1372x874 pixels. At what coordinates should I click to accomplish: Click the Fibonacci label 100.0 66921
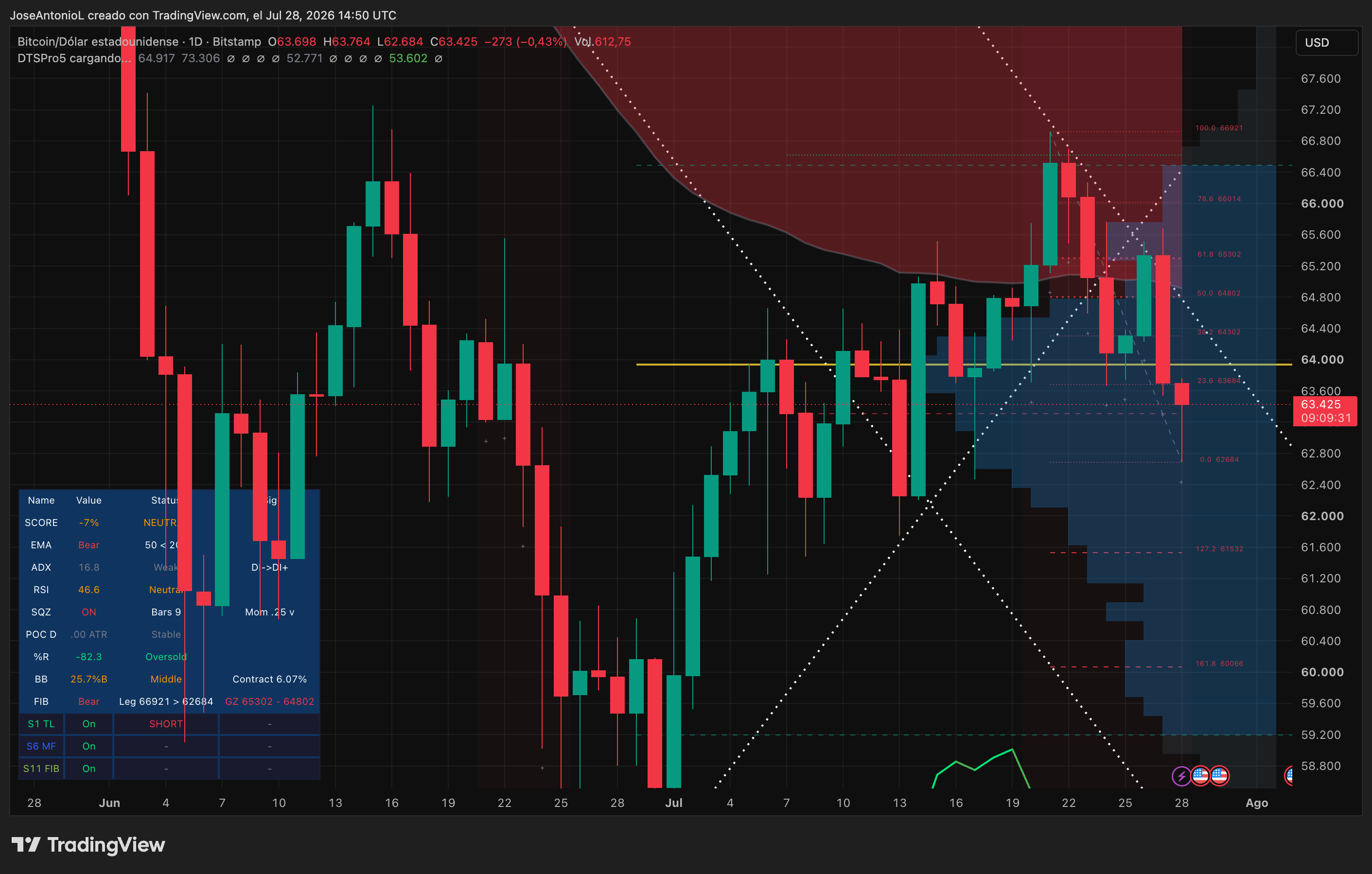1219,128
